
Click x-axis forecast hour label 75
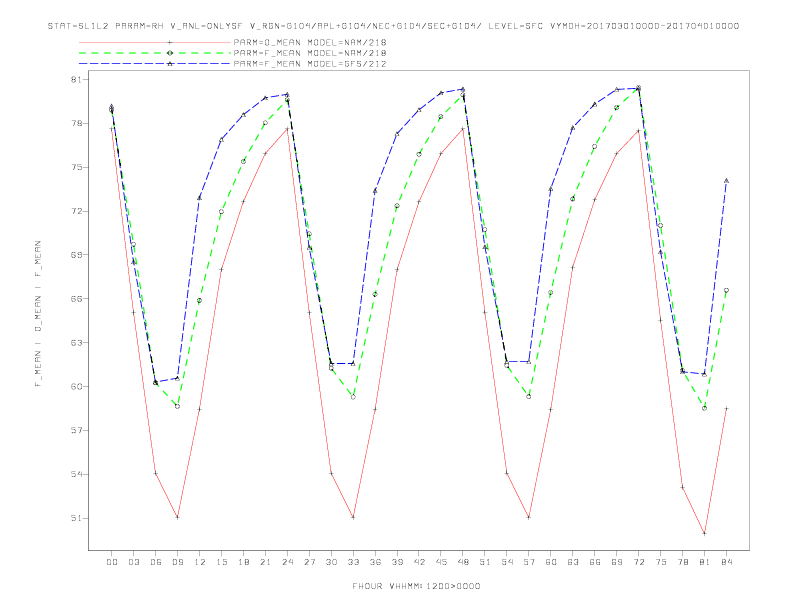(x=661, y=562)
